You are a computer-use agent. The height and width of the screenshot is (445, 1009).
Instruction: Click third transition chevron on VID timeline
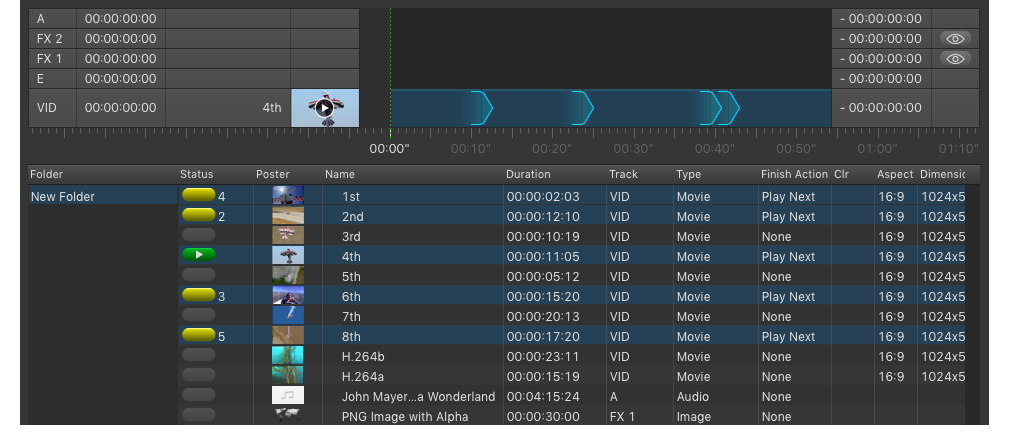coord(710,107)
